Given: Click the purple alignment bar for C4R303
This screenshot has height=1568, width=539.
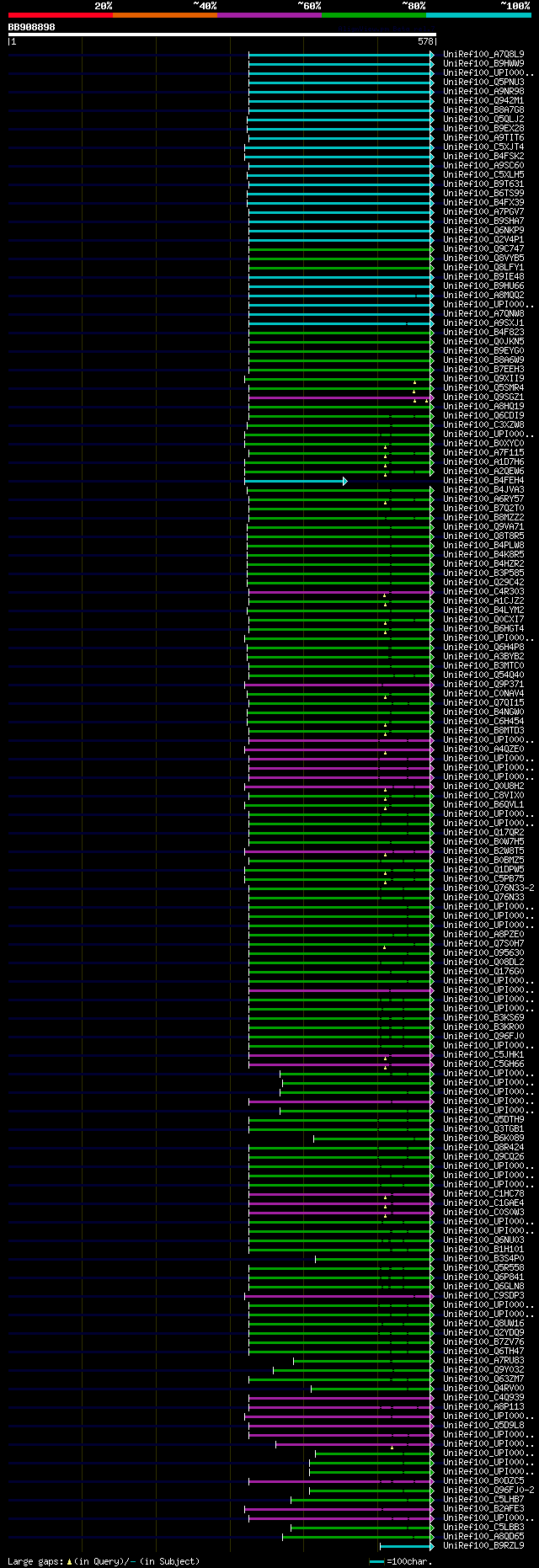Looking at the screenshot, I should [x=341, y=592].
